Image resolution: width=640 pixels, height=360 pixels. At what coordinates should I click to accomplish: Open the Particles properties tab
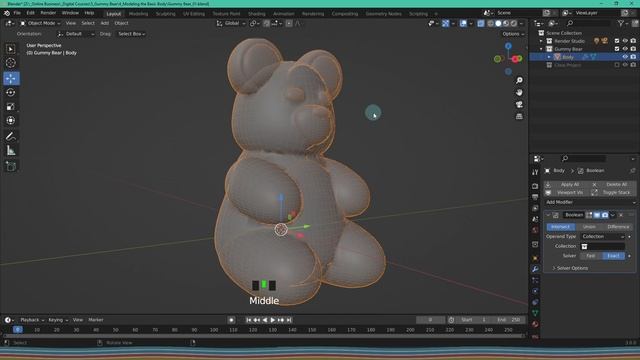tap(535, 280)
